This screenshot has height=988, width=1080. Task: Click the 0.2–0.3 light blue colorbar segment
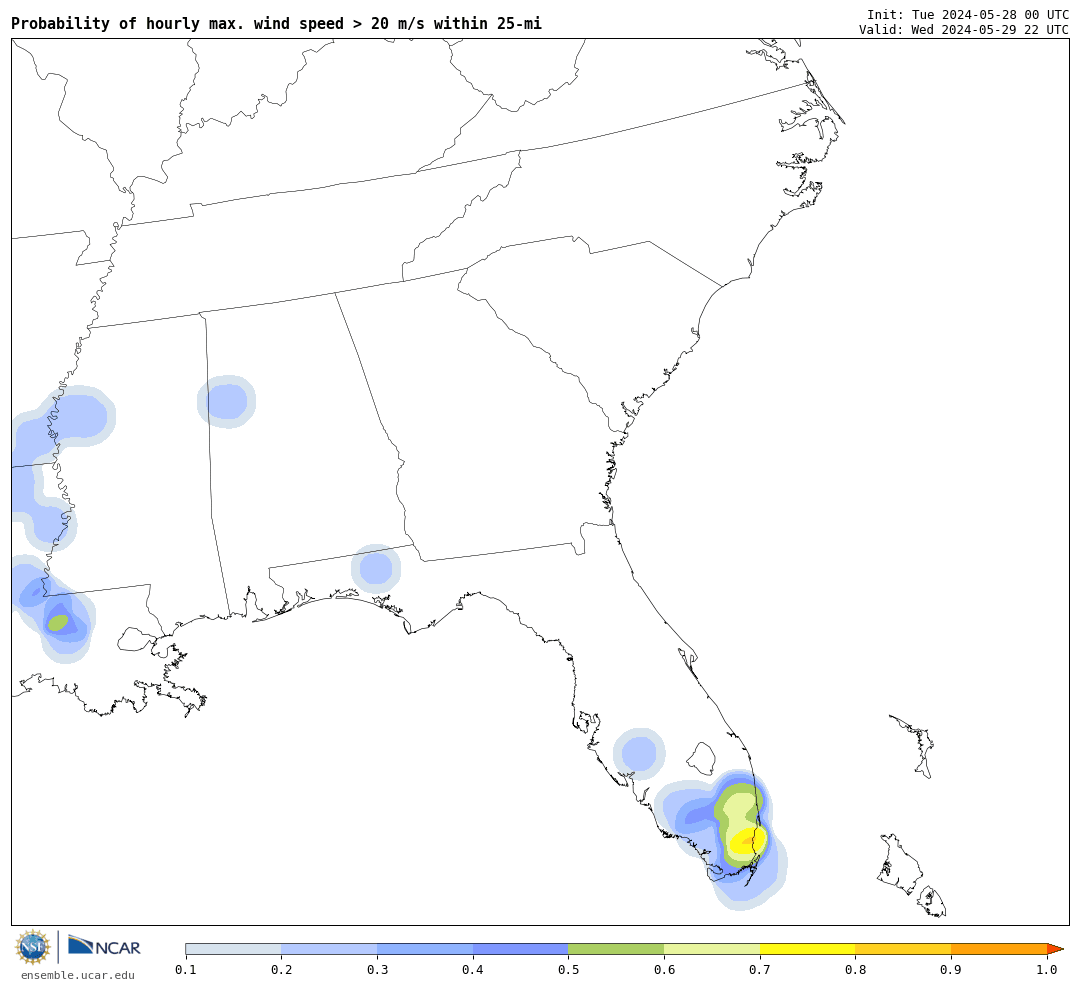[329, 949]
